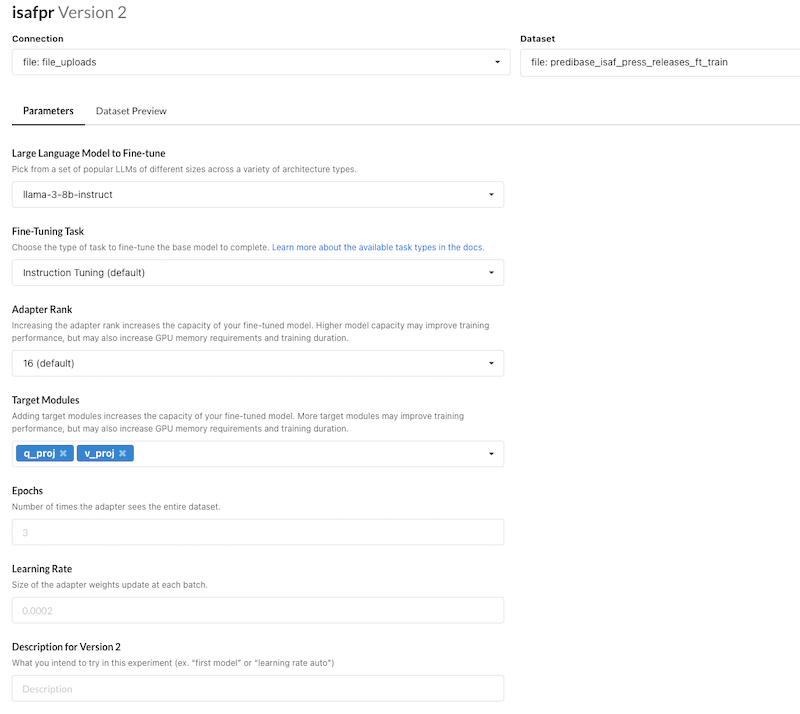Open the Dataset selection dropdown
Viewport: 800px width, 714px height.
pyautogui.click(x=660, y=62)
